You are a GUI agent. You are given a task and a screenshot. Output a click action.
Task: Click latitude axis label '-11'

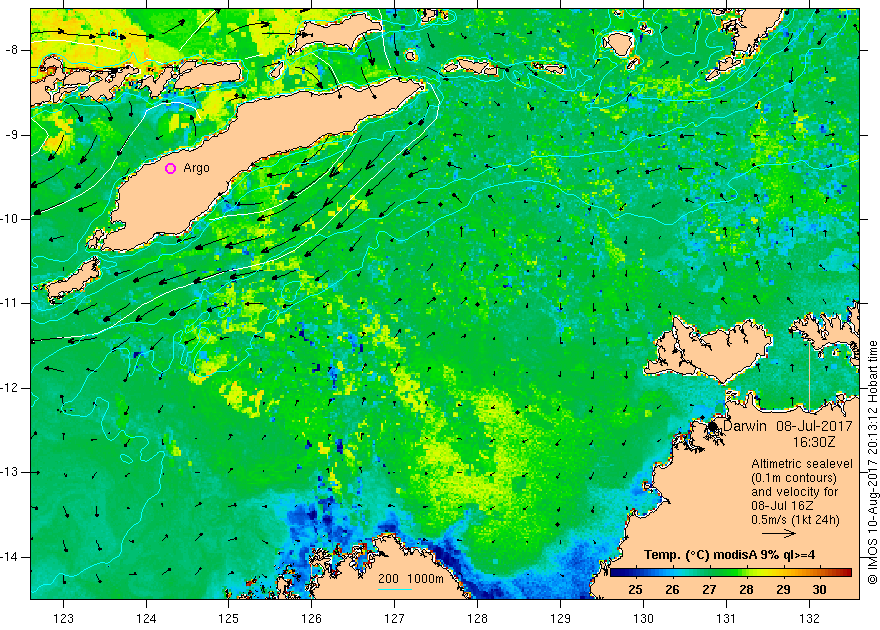point(10,303)
